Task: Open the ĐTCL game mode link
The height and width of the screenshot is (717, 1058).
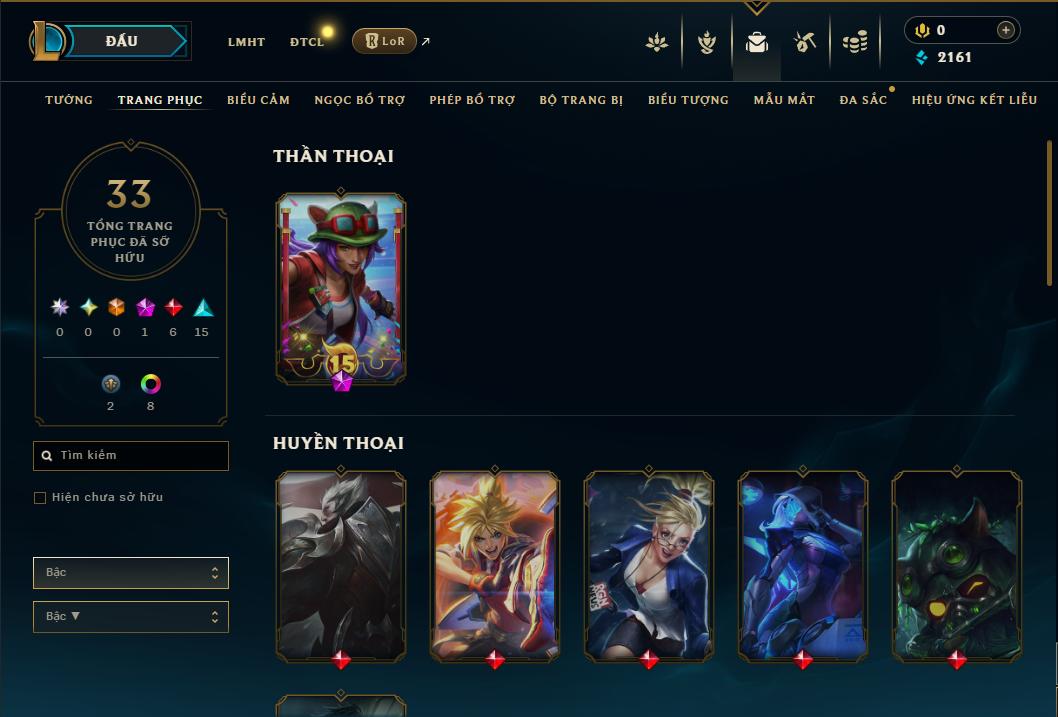Action: point(307,42)
